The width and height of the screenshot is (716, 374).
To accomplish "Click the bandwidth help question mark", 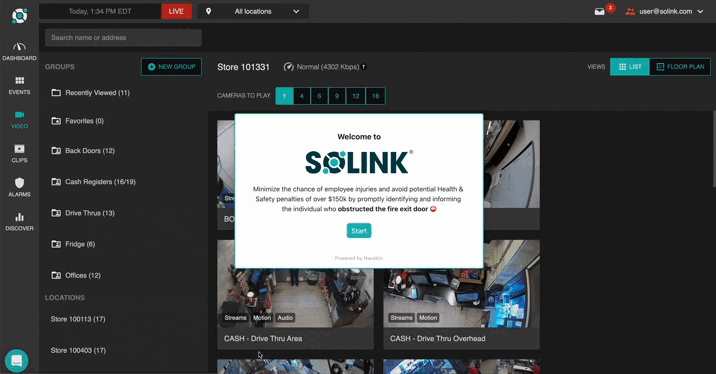I will coord(363,67).
